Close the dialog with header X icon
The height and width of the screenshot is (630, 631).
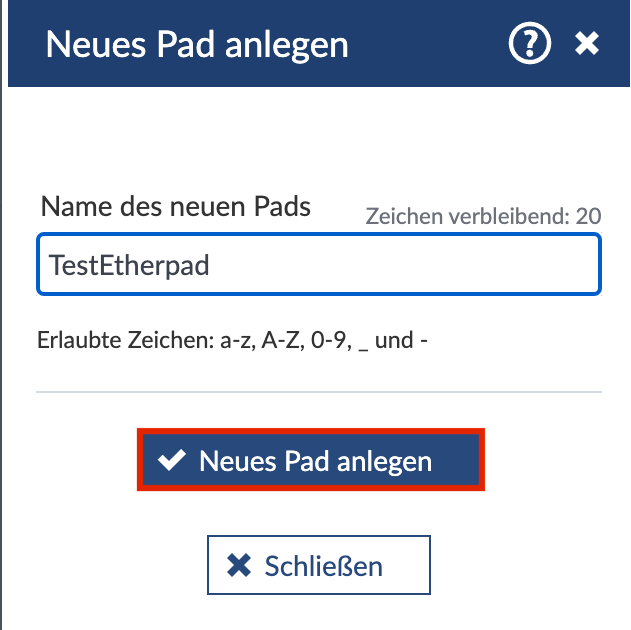coord(587,44)
